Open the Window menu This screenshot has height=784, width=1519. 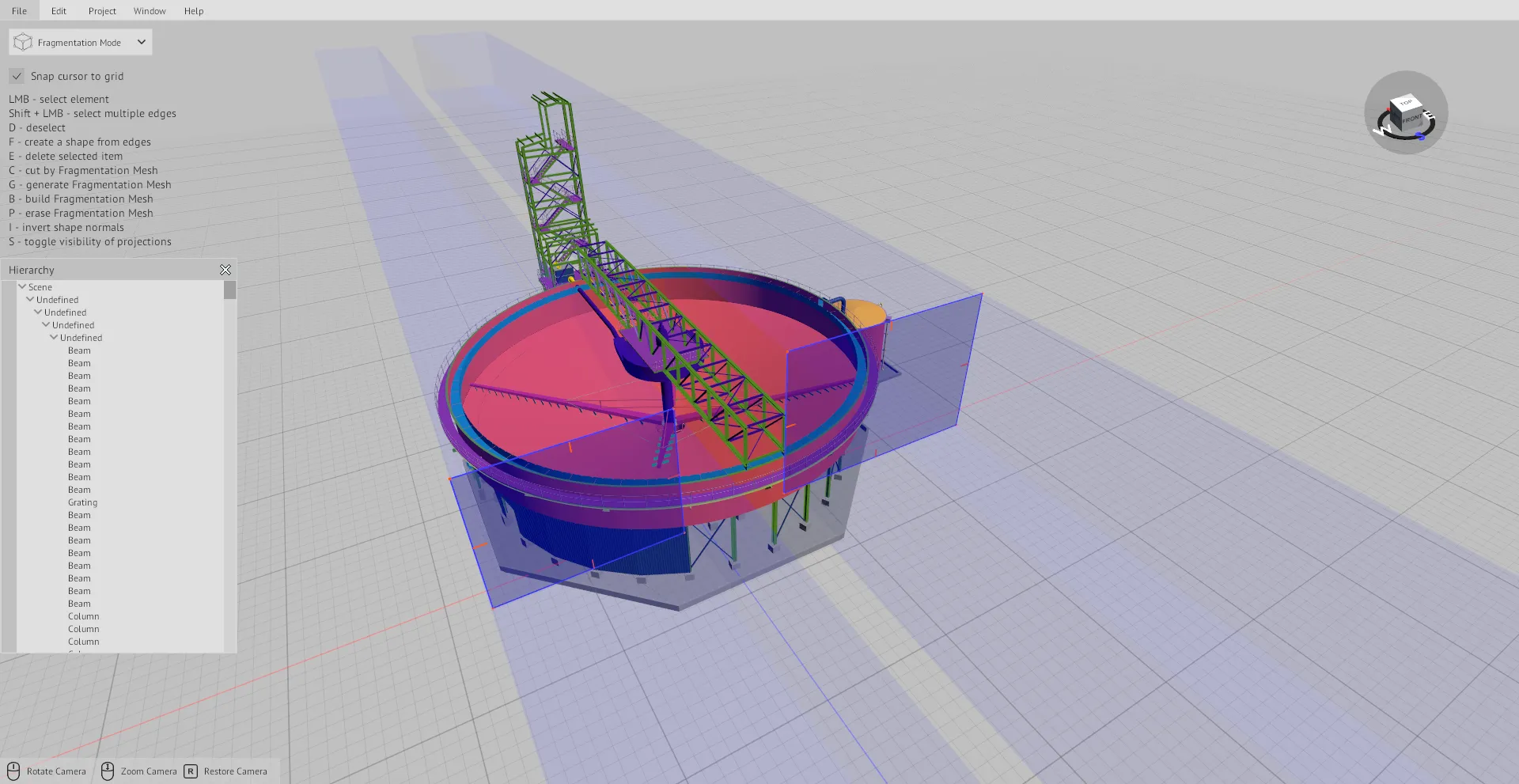pyautogui.click(x=150, y=11)
